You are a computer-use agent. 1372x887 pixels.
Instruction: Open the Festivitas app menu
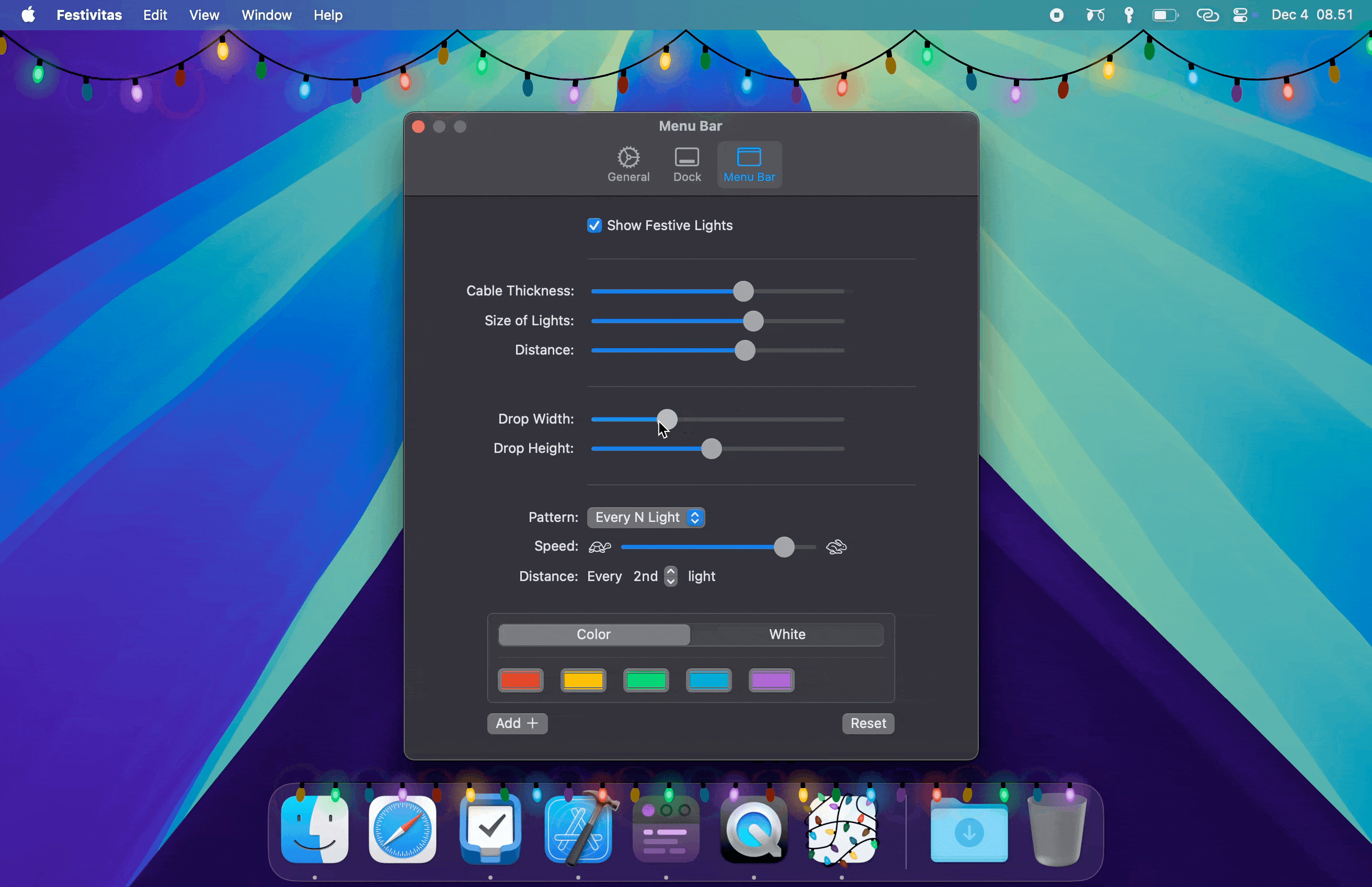(x=89, y=15)
